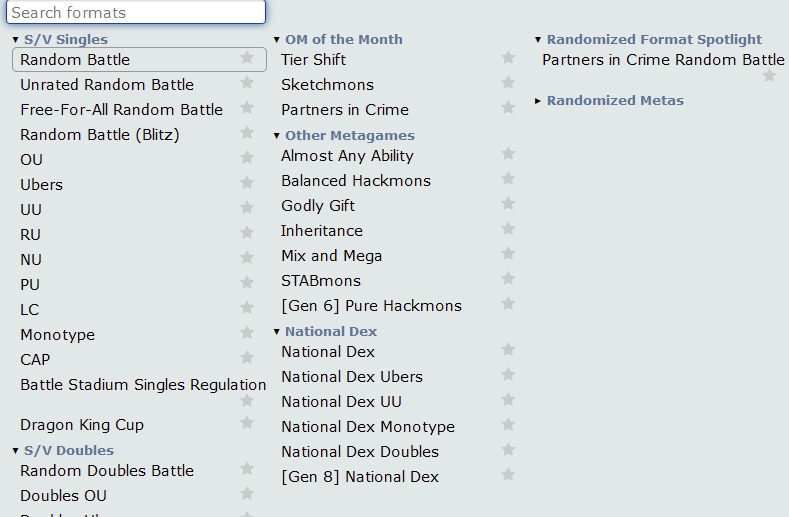The height and width of the screenshot is (517, 789).
Task: Toggle favorite star for Ubers
Action: coord(247,182)
